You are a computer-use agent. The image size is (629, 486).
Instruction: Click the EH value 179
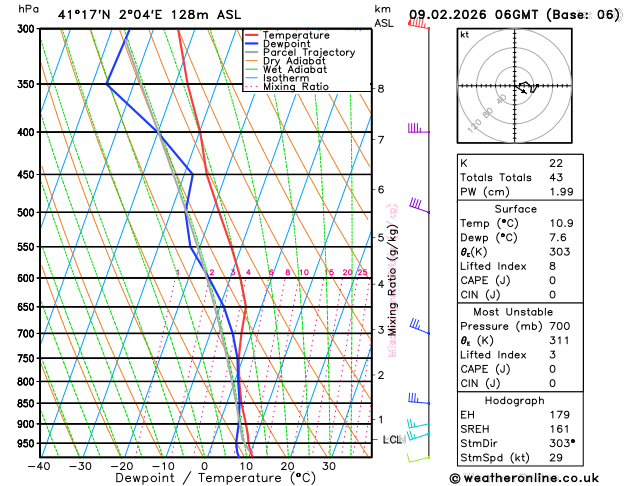tap(560, 415)
